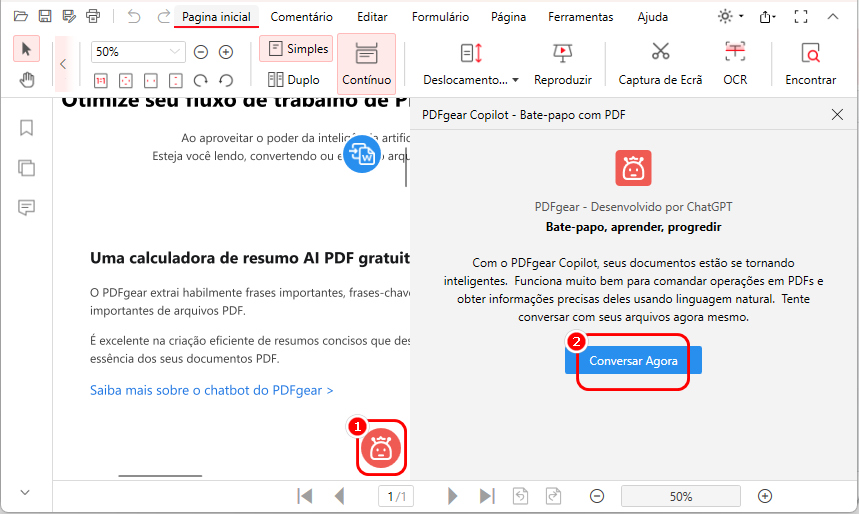
Task: Open the Ferramentas tab
Action: tap(581, 17)
